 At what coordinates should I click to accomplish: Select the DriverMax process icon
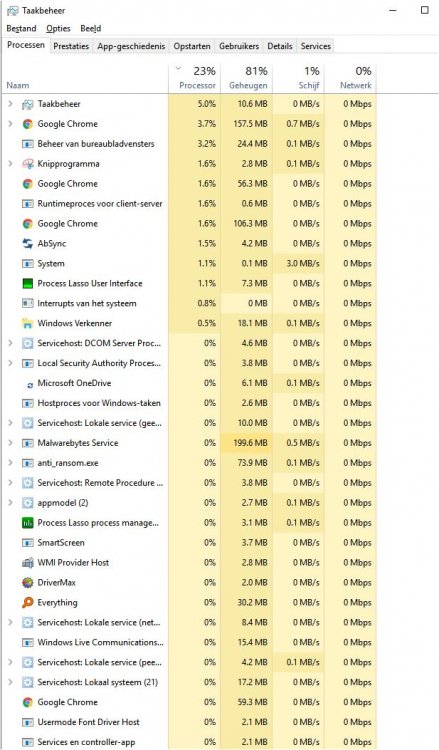click(28, 583)
